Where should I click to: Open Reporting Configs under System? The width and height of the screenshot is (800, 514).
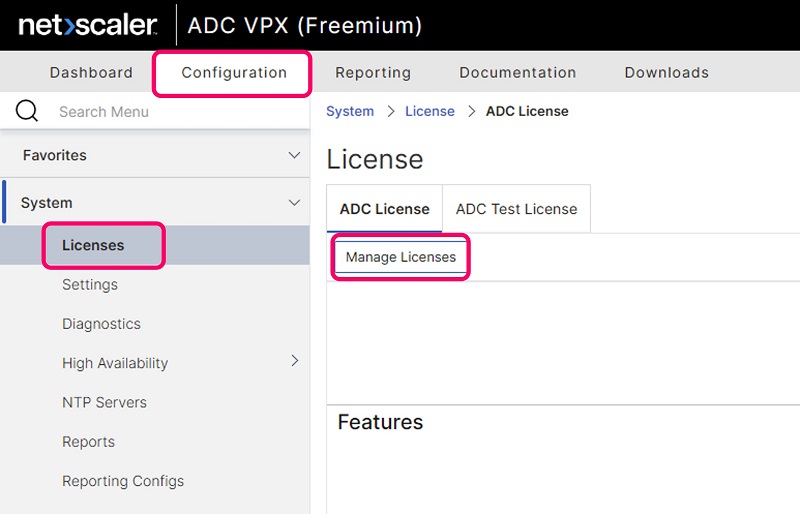[x=123, y=481]
